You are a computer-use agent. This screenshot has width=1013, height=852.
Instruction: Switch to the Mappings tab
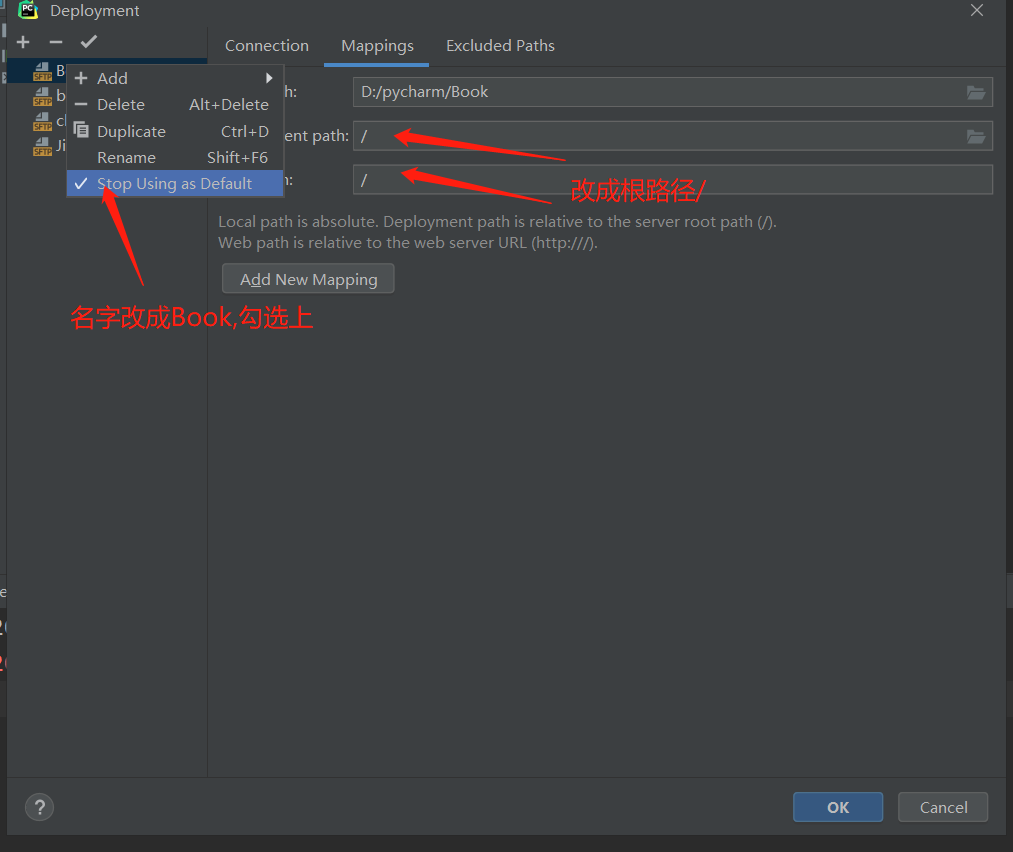coord(377,46)
